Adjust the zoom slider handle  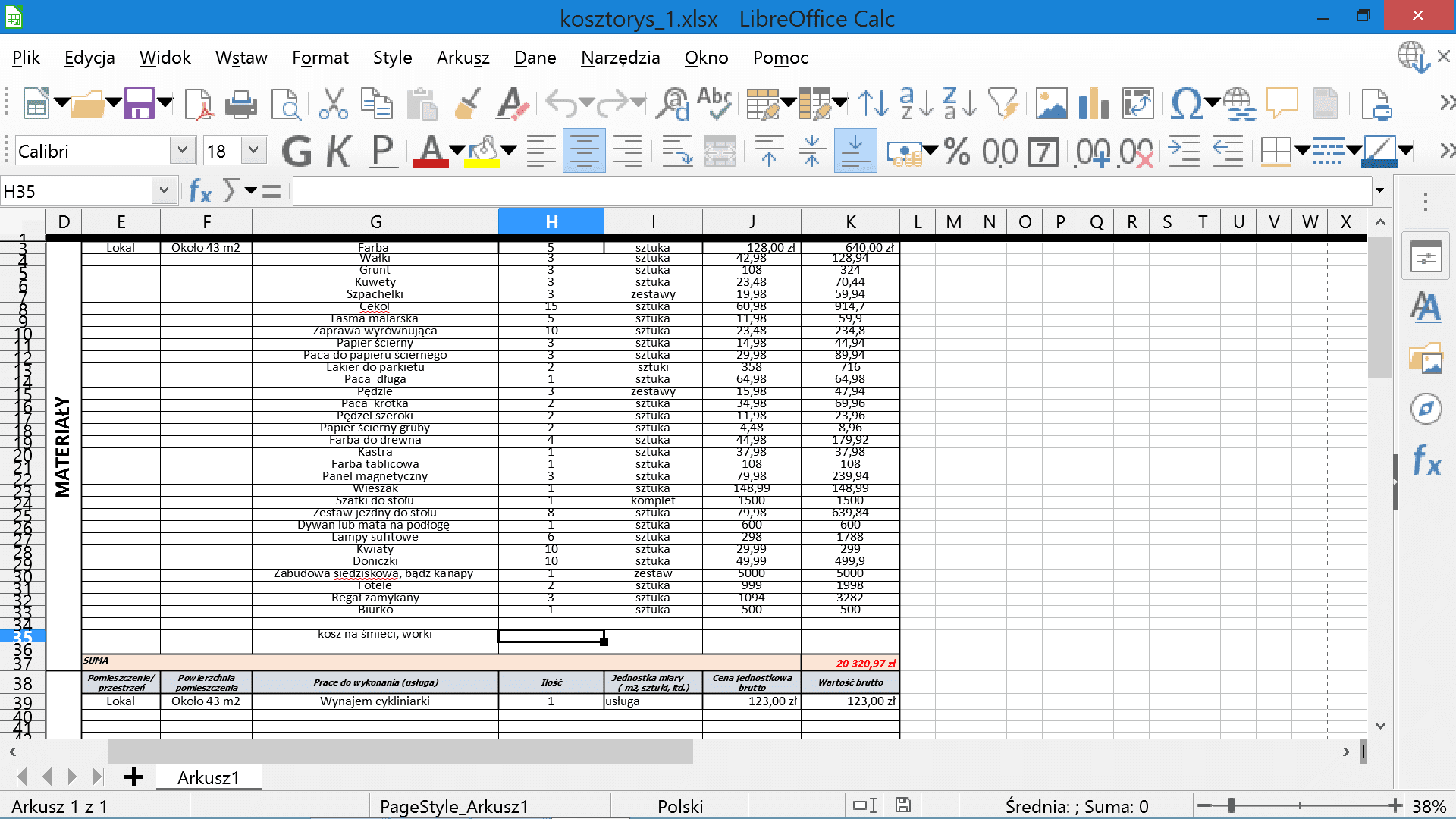(x=1231, y=805)
